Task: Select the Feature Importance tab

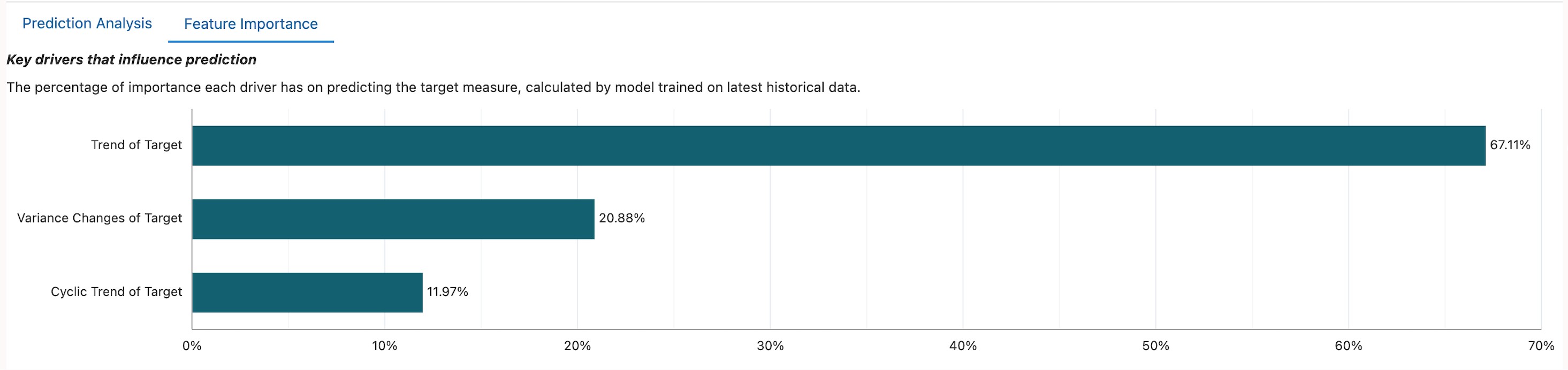Action: [x=251, y=23]
